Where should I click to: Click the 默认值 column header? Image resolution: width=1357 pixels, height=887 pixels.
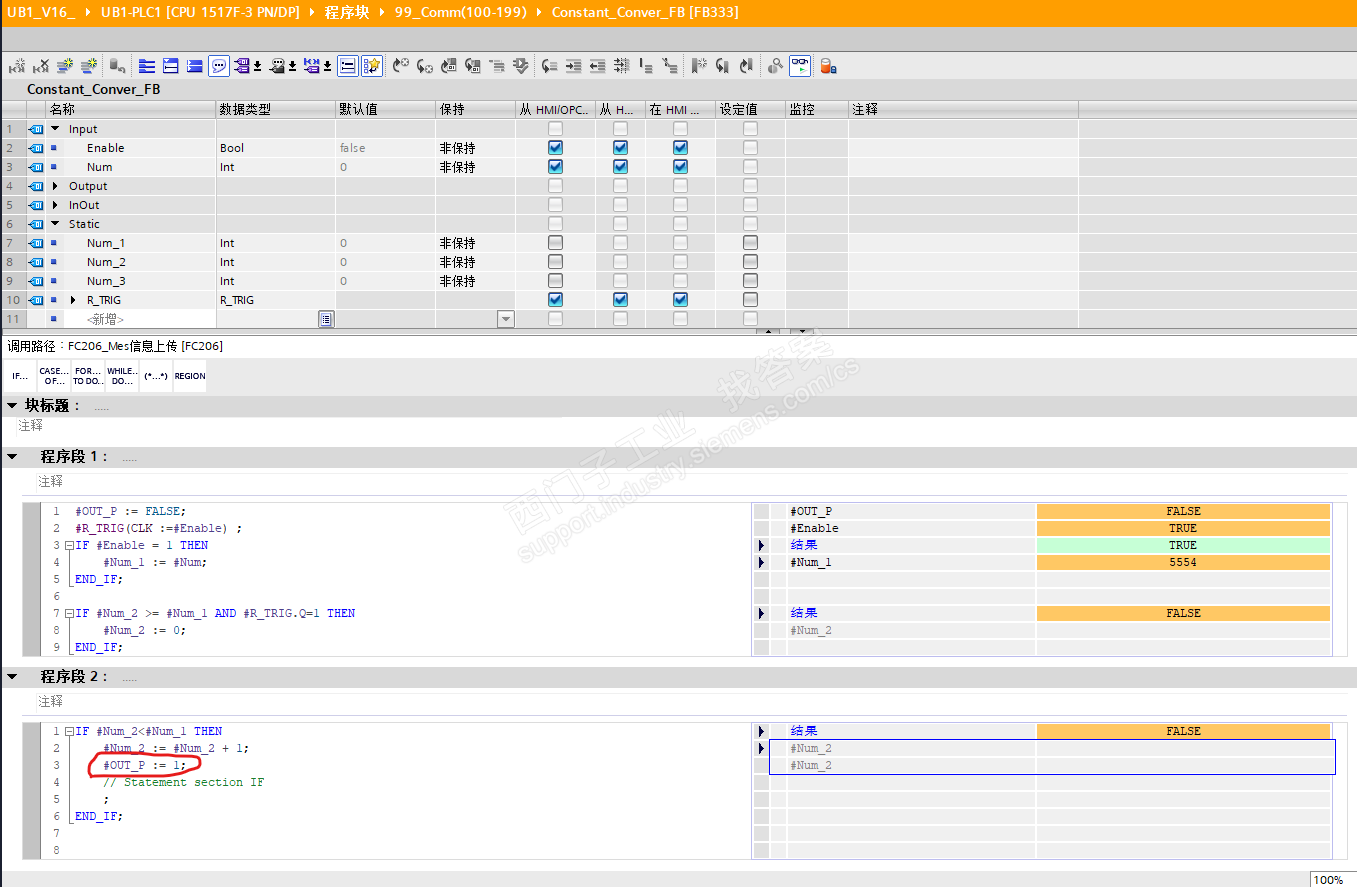pos(385,109)
